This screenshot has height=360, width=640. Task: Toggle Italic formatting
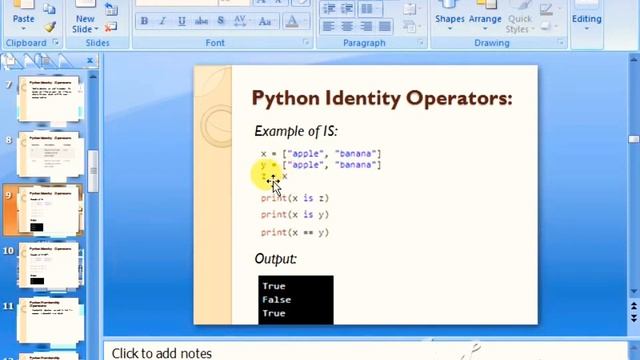point(162,21)
